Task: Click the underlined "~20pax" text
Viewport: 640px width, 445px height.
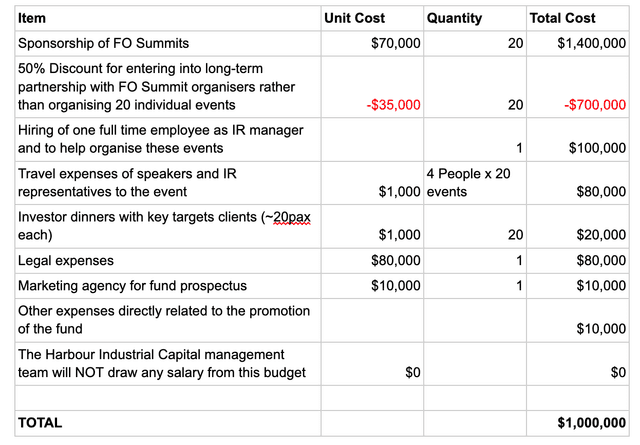Action: 280,217
